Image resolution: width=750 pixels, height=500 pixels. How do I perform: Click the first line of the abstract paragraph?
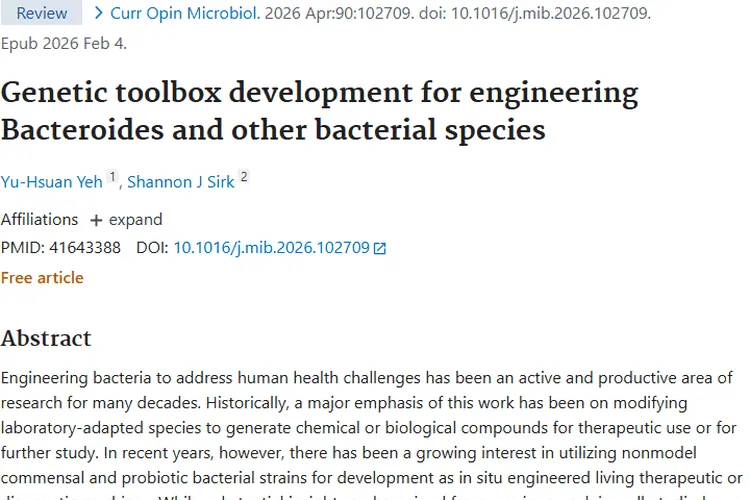point(367,377)
